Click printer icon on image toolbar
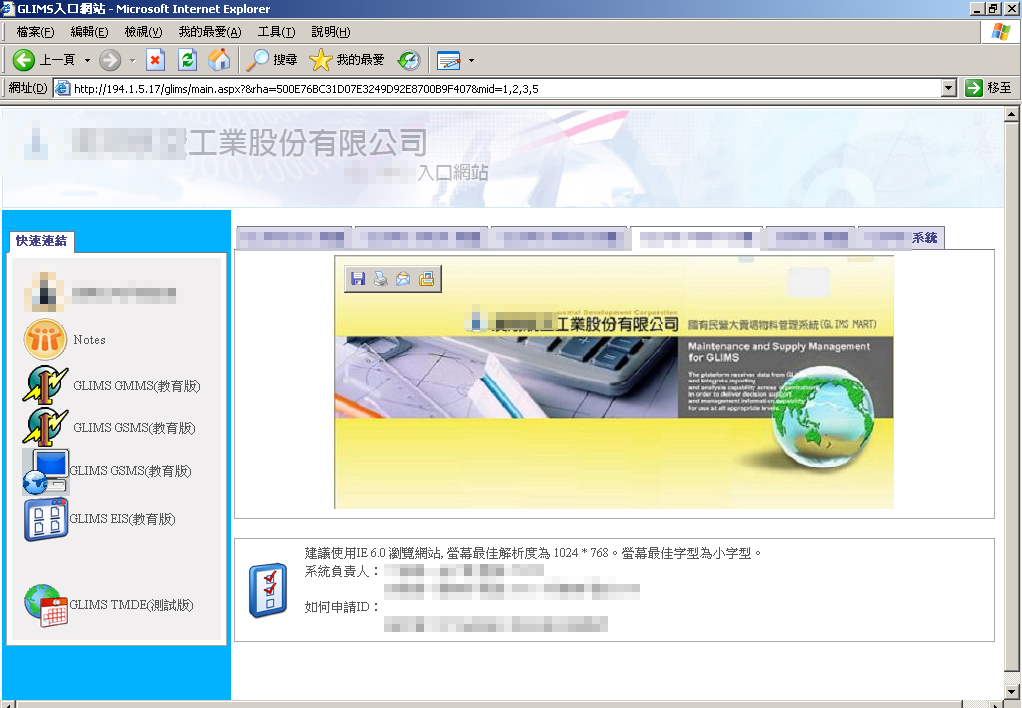 380,280
